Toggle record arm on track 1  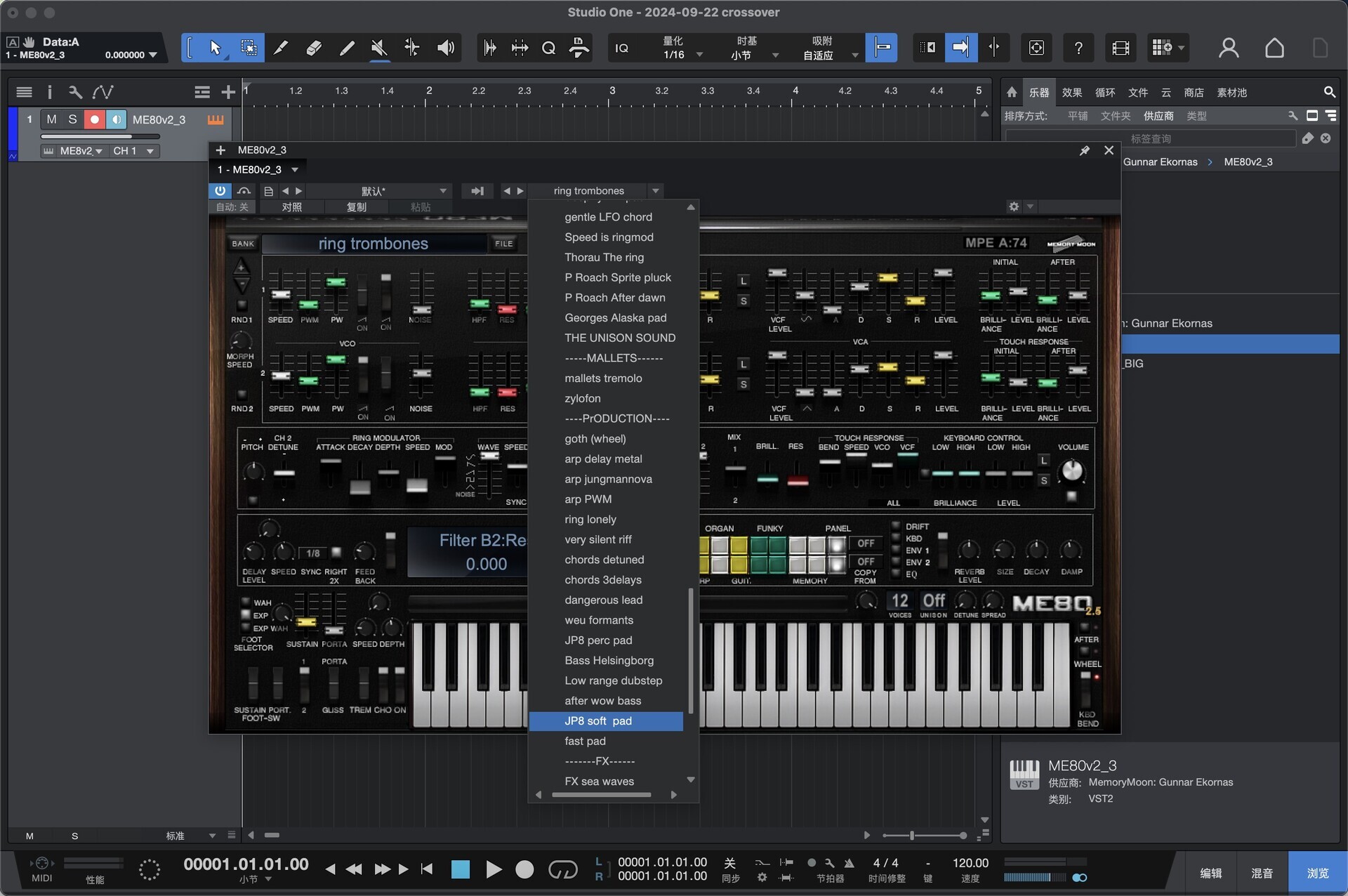[x=94, y=119]
